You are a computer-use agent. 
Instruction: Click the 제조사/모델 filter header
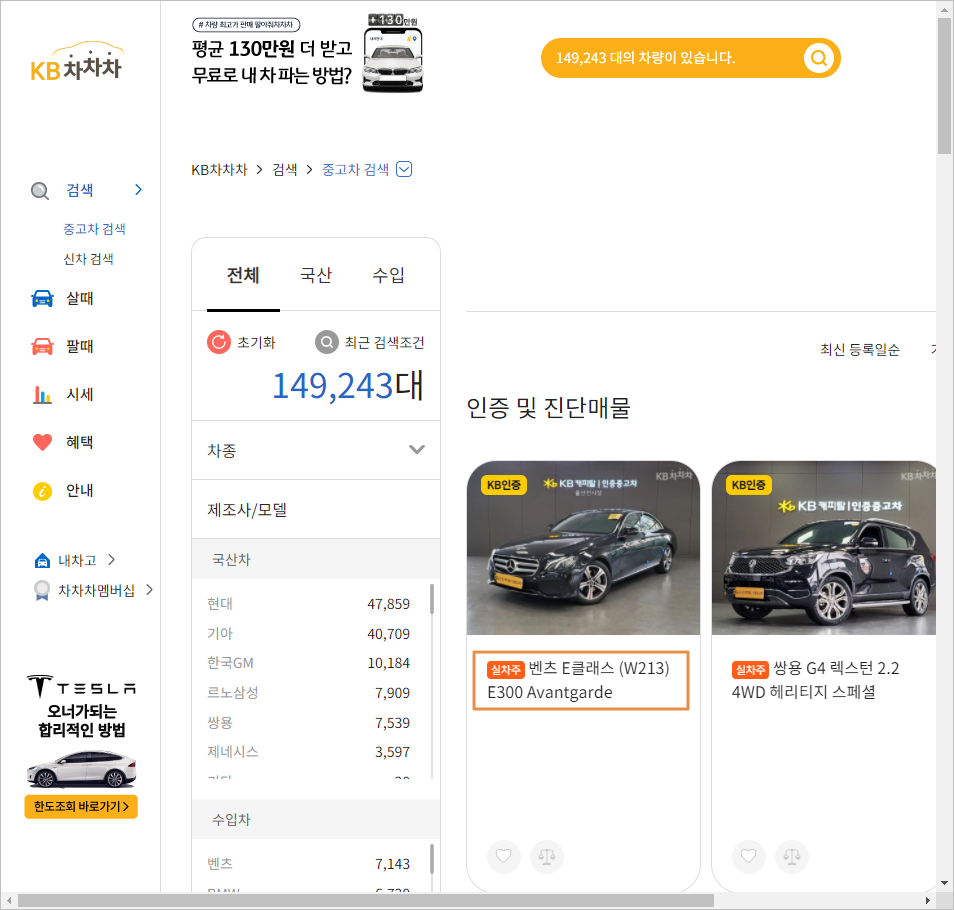[x=316, y=509]
